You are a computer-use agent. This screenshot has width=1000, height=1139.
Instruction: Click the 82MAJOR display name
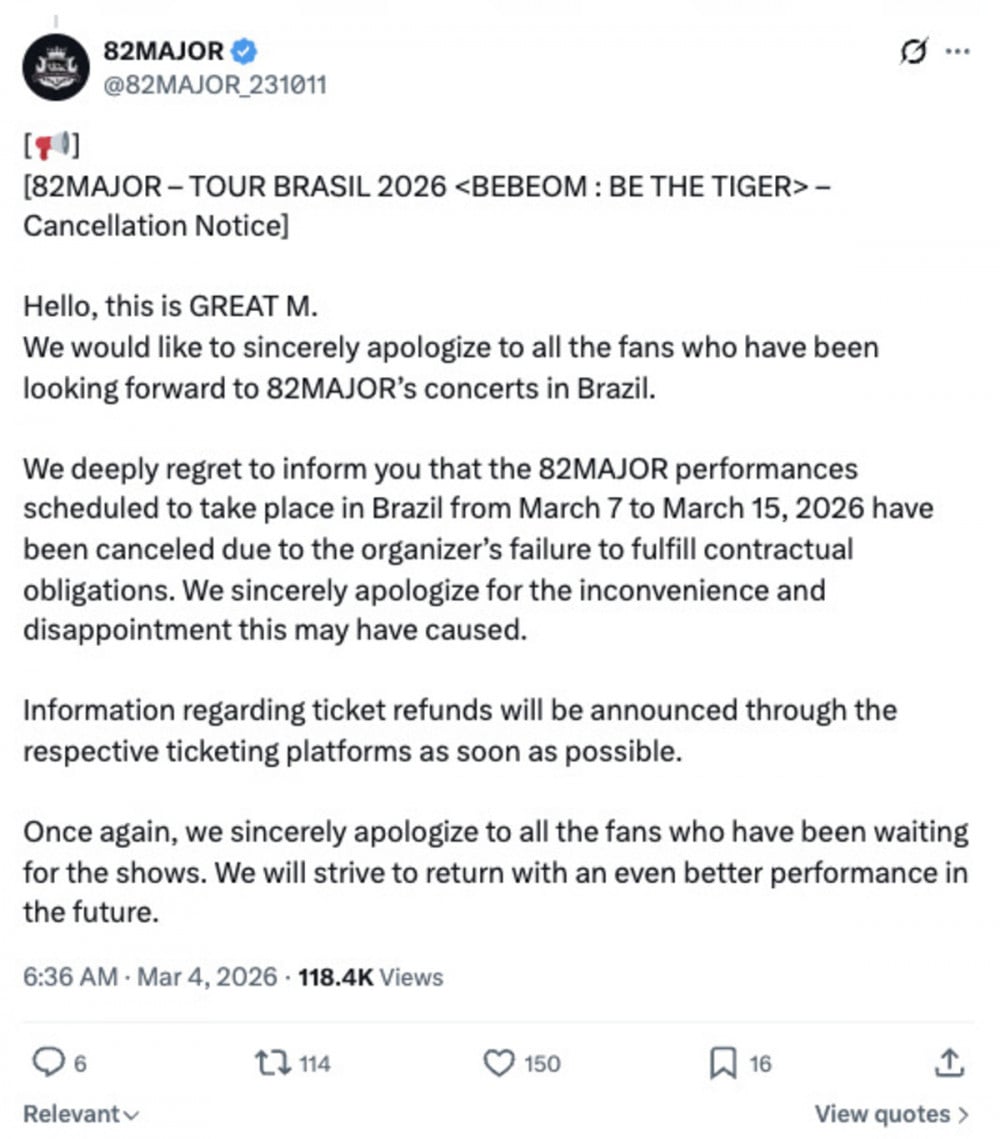(x=162, y=50)
